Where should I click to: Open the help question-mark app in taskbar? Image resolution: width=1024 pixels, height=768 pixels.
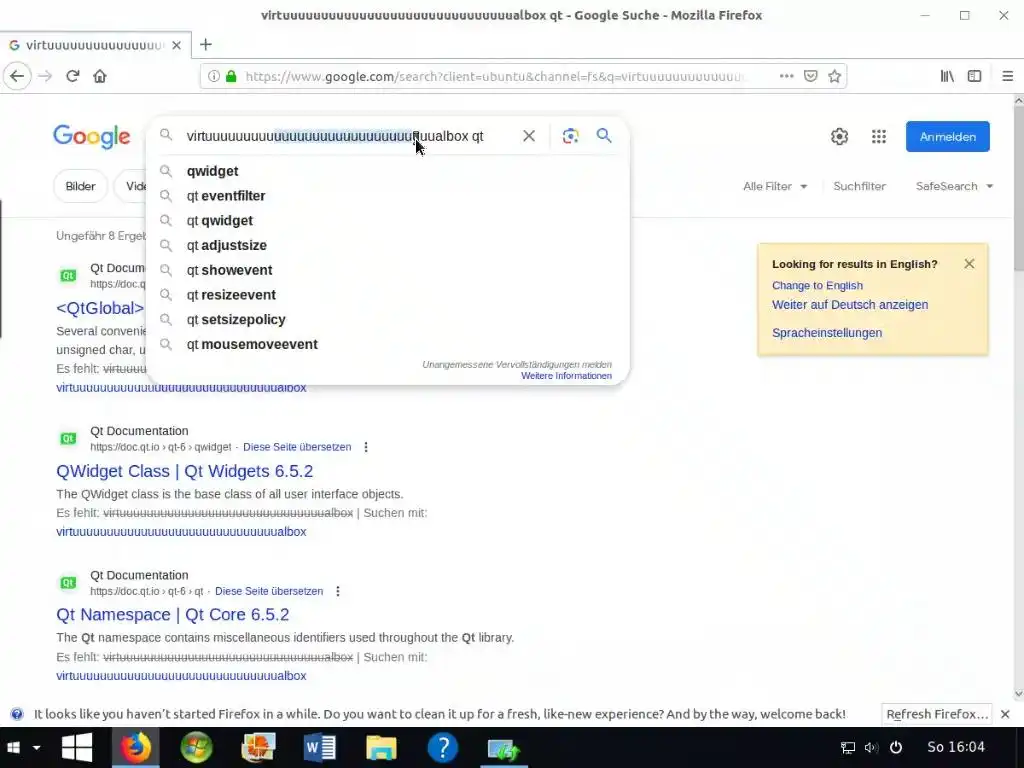[x=443, y=748]
